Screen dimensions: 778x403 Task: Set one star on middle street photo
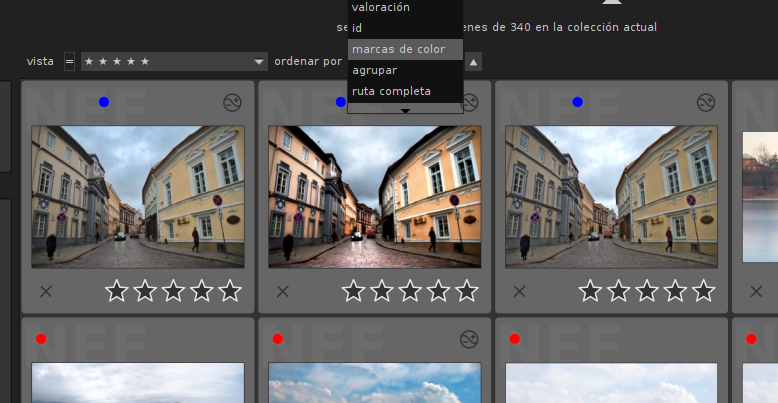[353, 291]
